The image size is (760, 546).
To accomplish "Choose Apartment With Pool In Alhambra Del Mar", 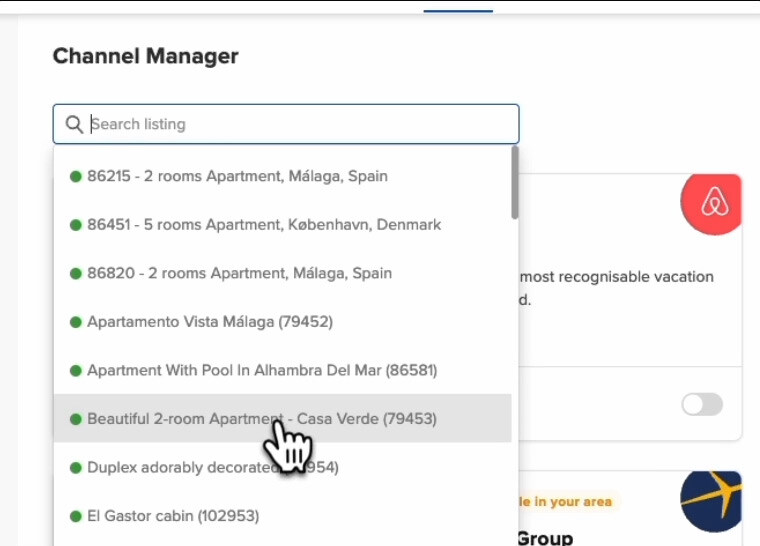I will pos(262,370).
